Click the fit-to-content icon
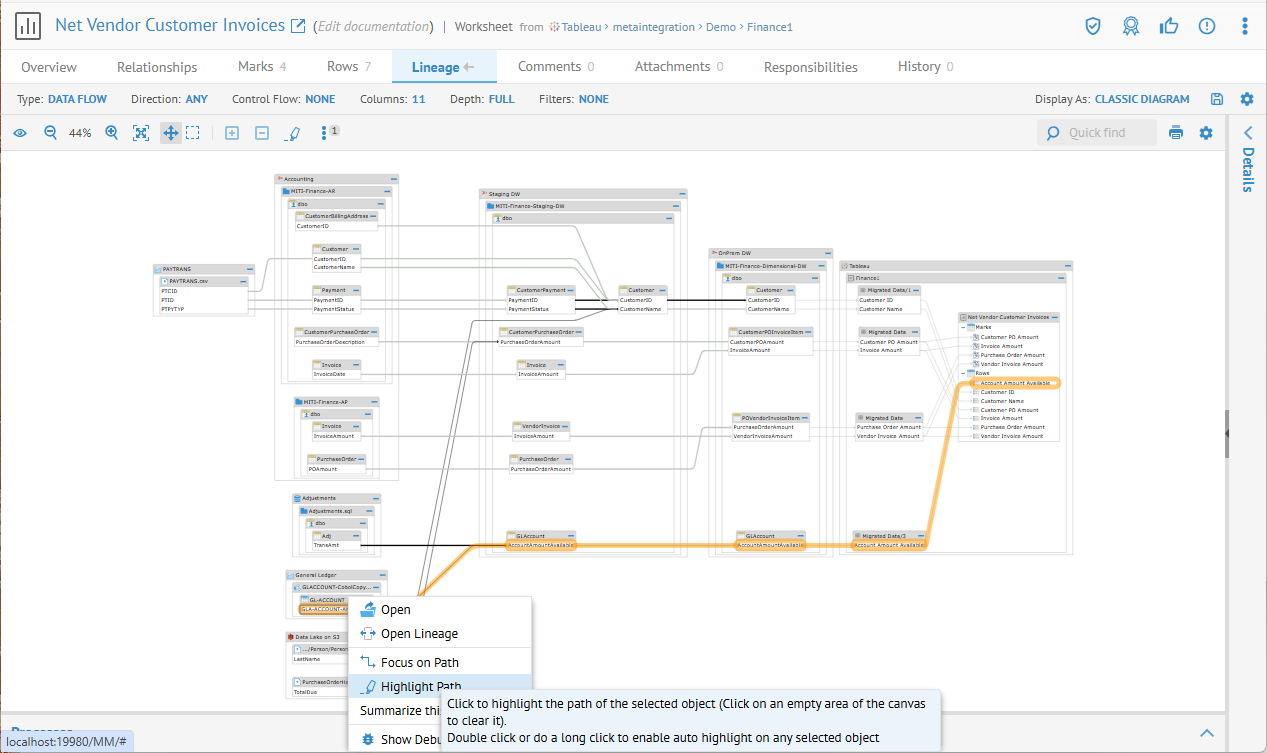The height and width of the screenshot is (753, 1267). coord(141,133)
